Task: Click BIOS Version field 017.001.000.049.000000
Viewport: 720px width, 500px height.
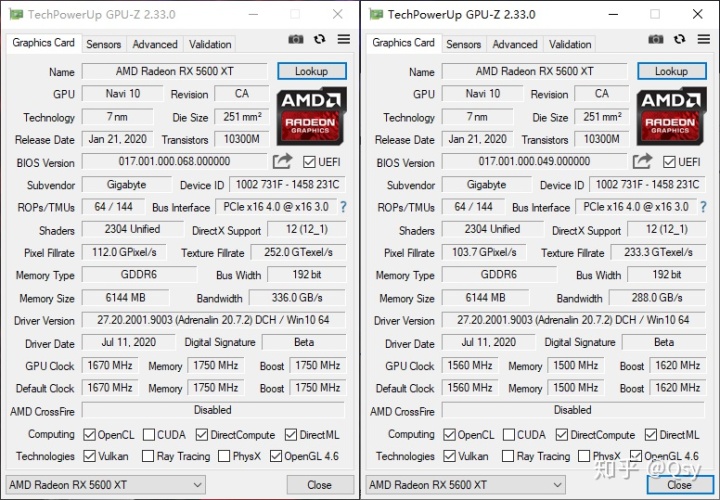Action: coord(534,161)
